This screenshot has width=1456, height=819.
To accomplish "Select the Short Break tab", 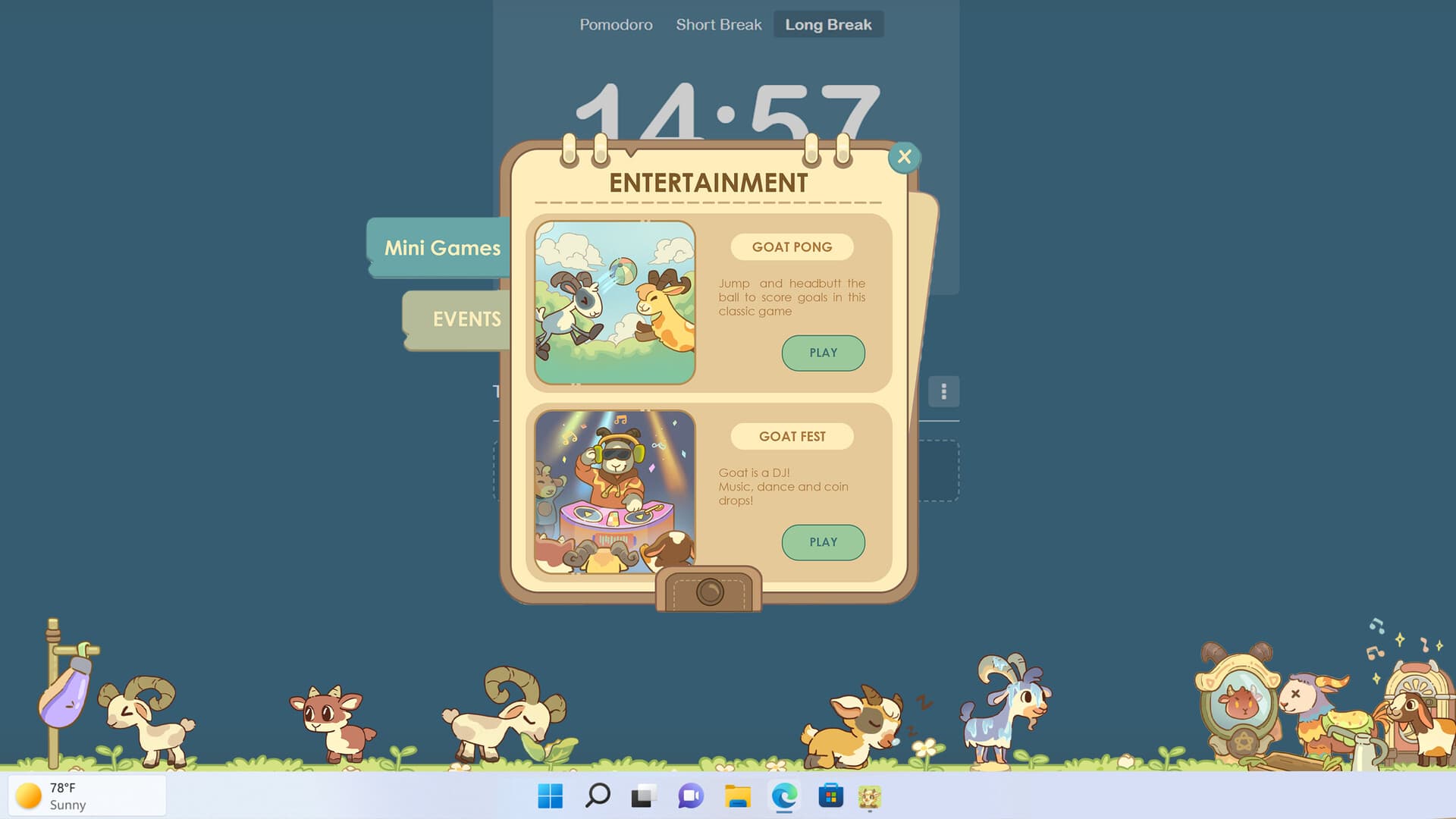I will point(718,24).
